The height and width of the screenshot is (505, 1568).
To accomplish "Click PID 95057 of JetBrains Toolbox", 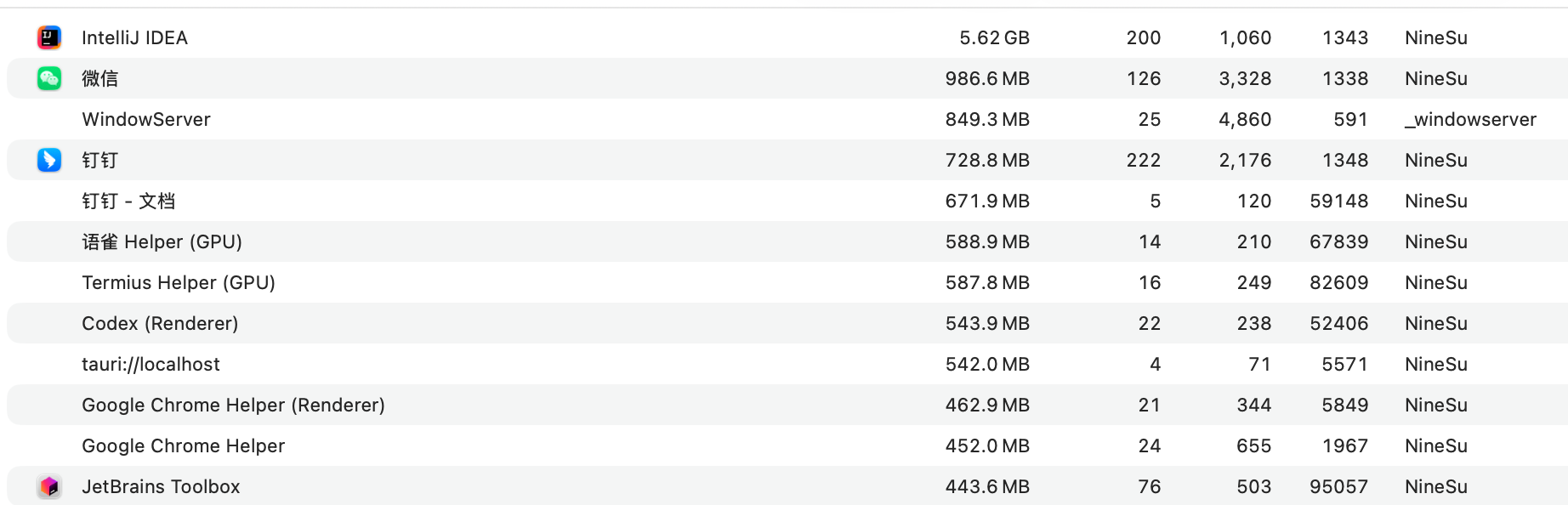I will tap(1338, 486).
